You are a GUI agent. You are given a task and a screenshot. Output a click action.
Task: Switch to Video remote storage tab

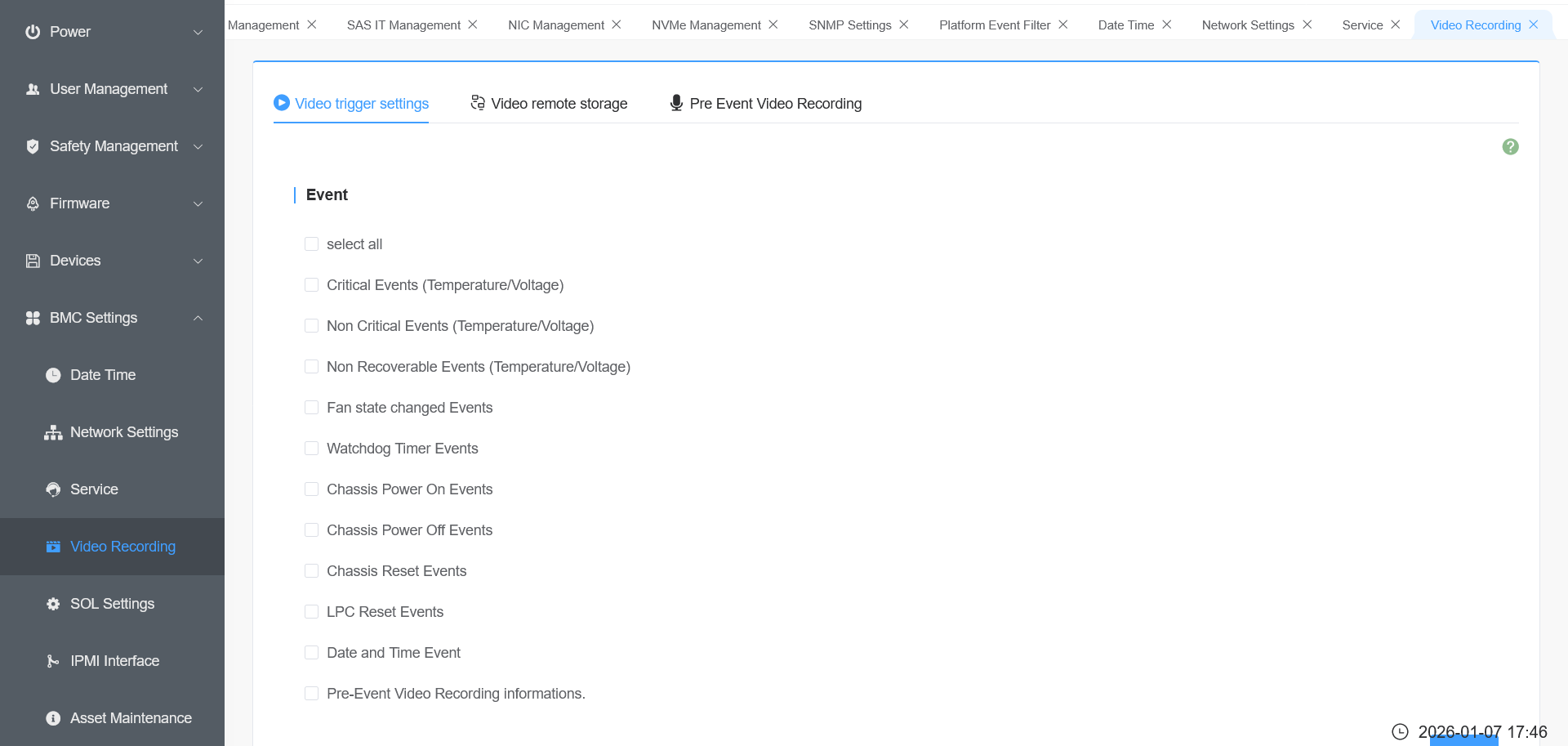point(550,104)
